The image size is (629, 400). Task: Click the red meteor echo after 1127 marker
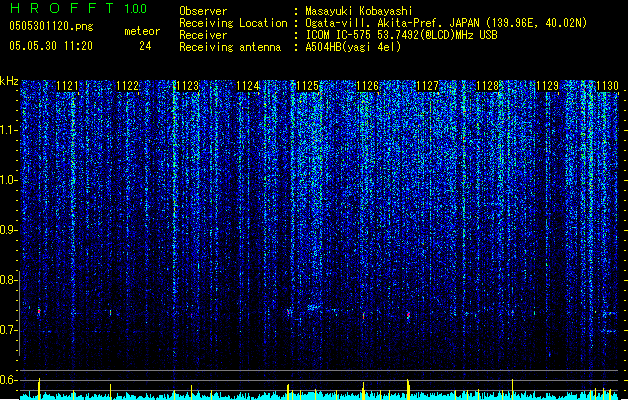(408, 315)
